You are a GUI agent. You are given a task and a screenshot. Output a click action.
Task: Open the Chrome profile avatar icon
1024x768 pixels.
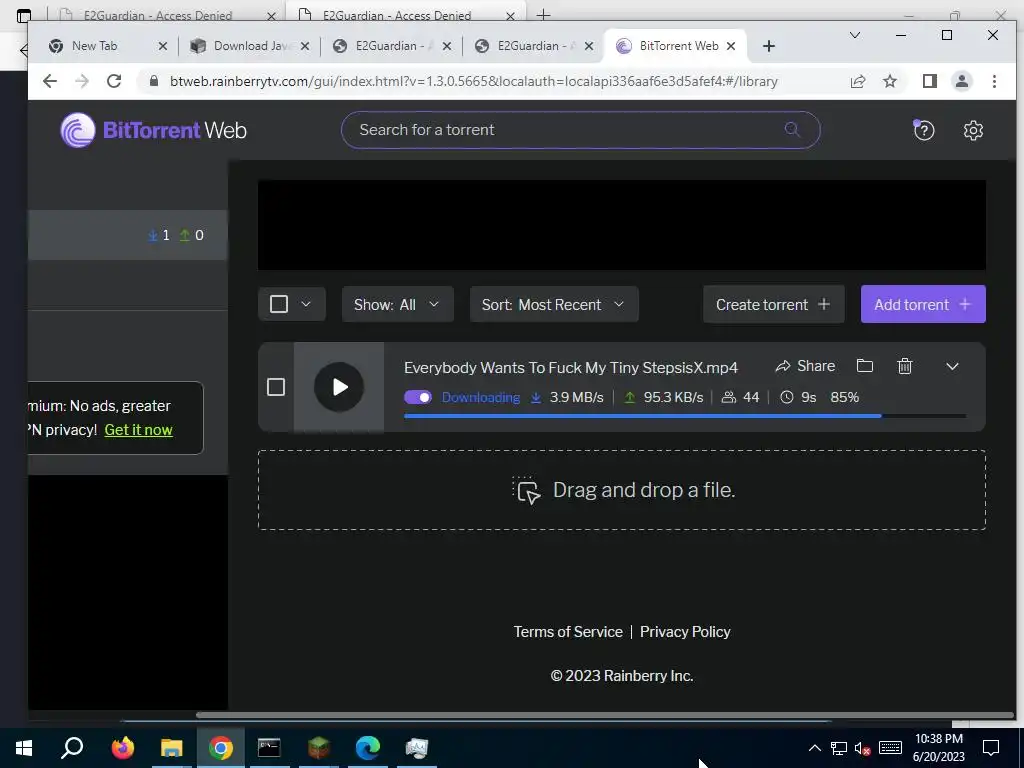click(x=961, y=81)
